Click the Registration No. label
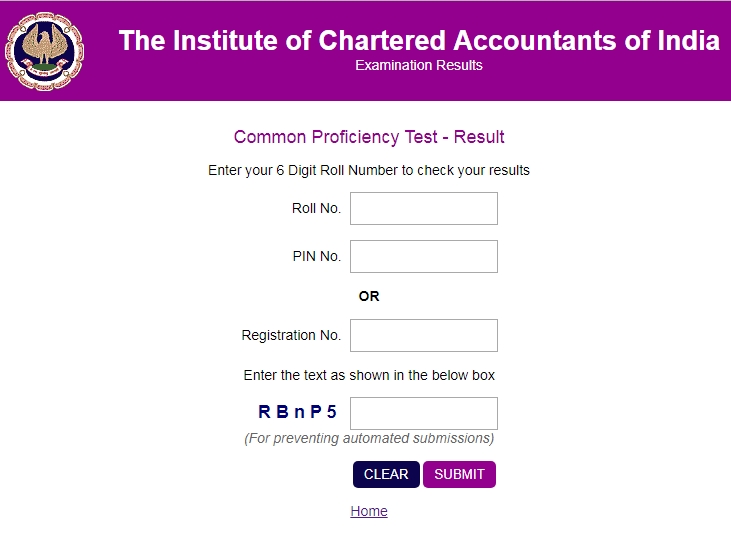 click(291, 335)
